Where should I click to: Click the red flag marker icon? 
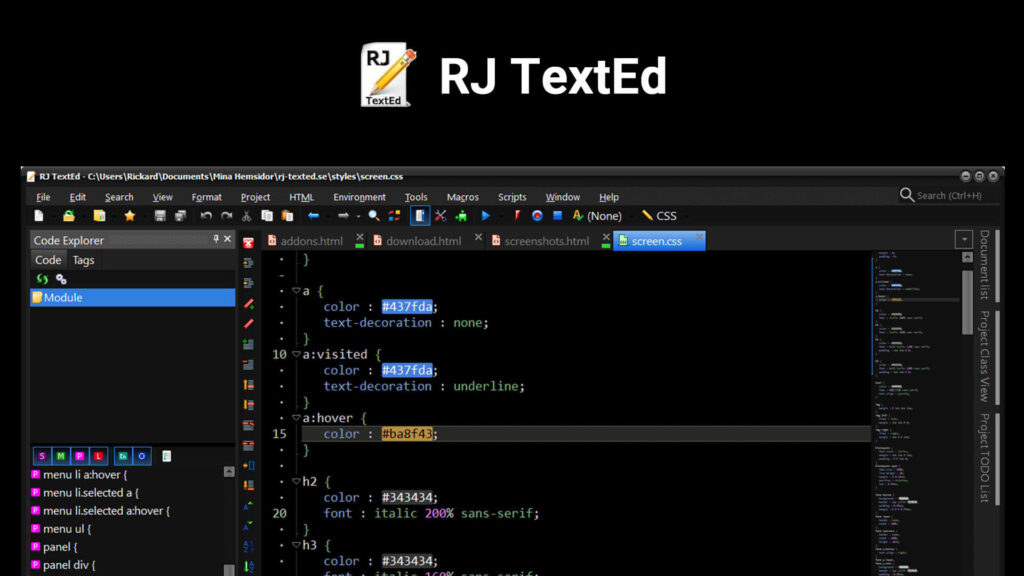[517, 216]
